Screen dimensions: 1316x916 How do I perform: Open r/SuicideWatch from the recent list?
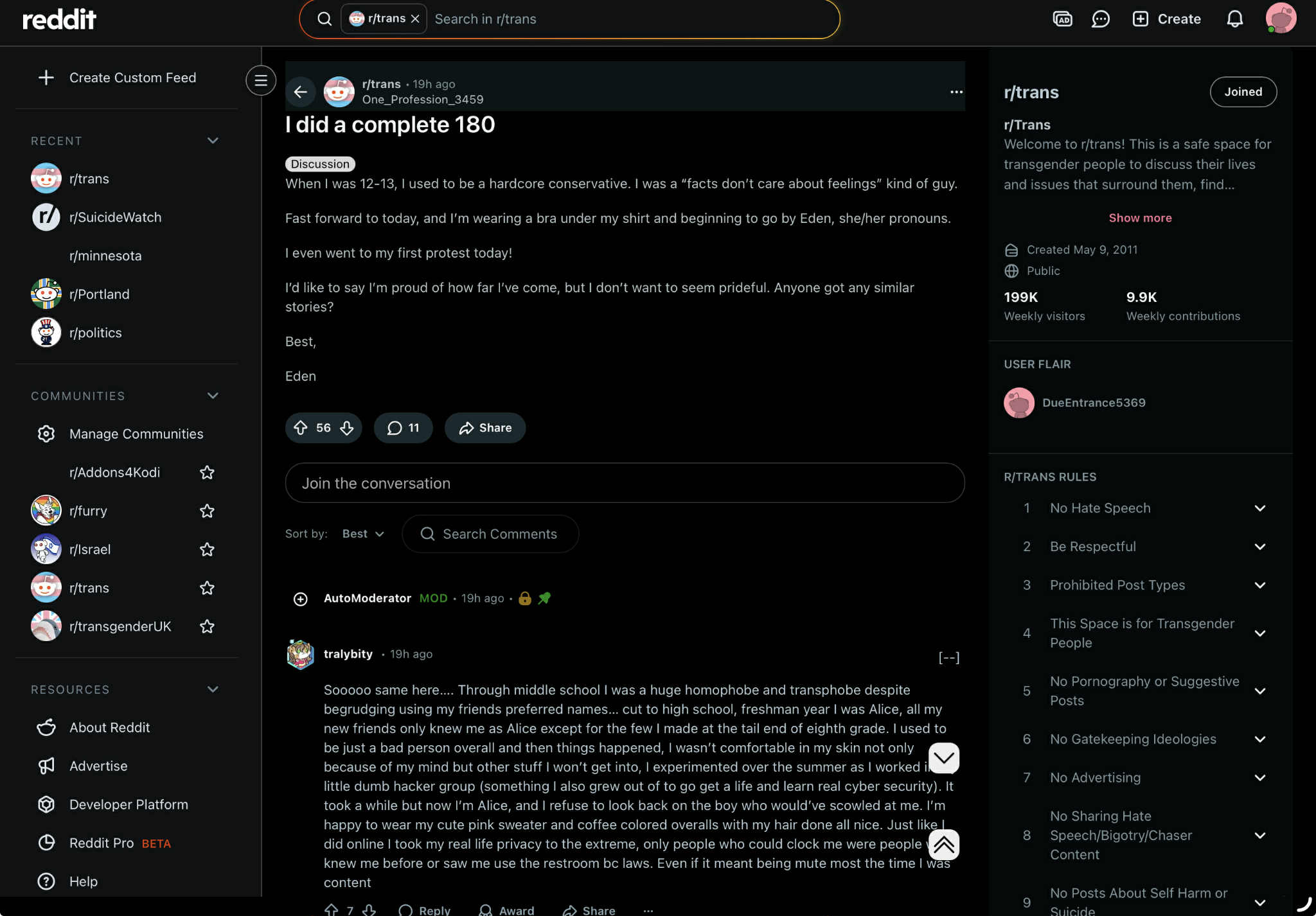(116, 217)
